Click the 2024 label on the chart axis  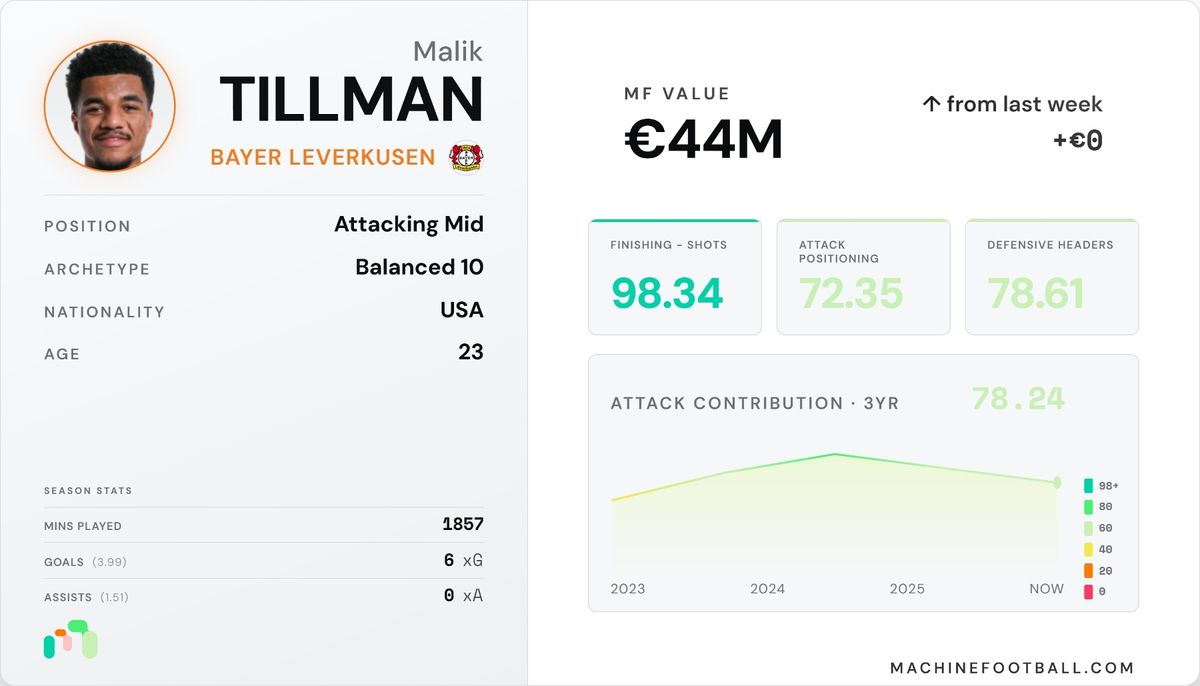tap(768, 589)
